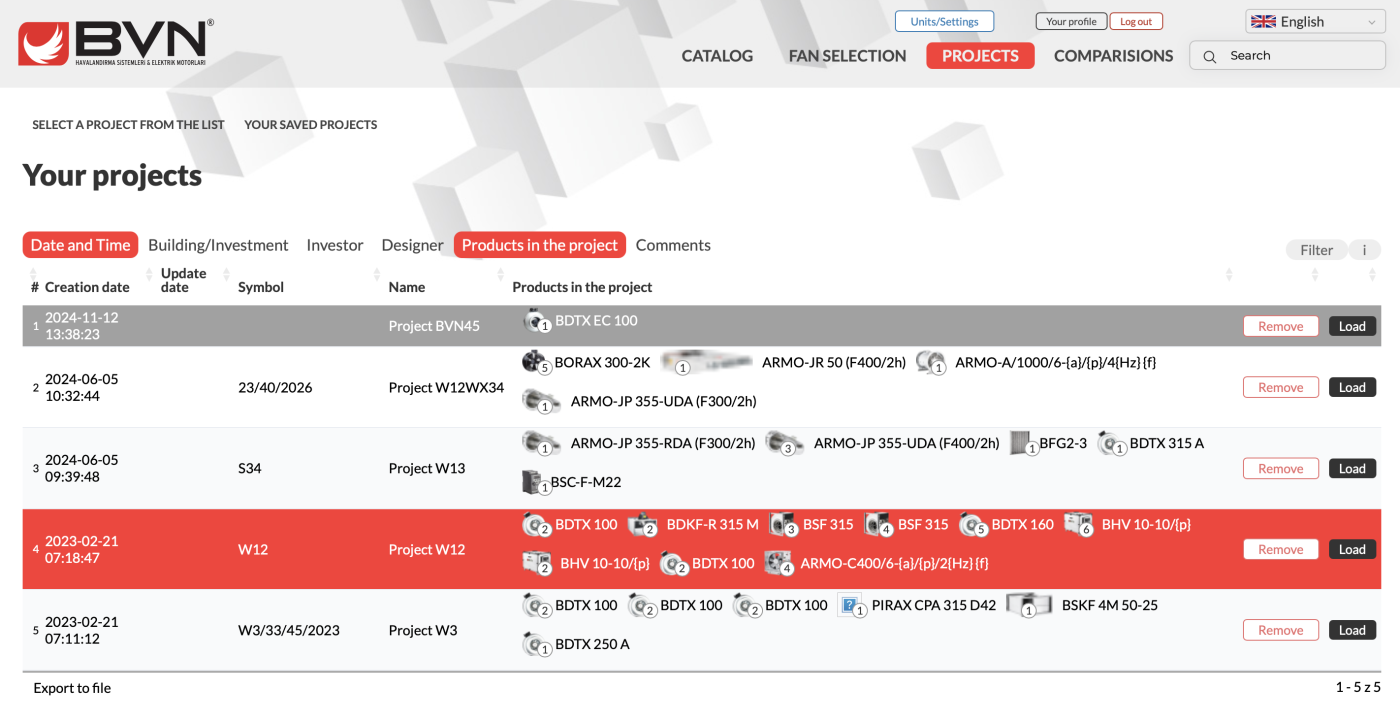Viewport: 1400px width, 721px height.
Task: Select the PIRAX CPA 315 D42 placeholder icon
Action: [852, 606]
